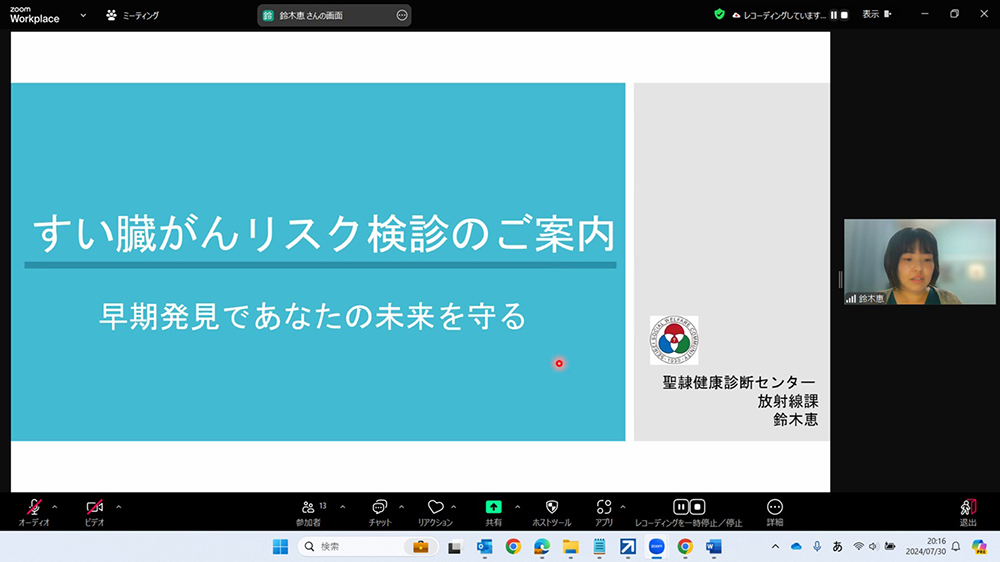This screenshot has width=1000, height=562.
Task: Open the Apps icon in the toolbar
Action: (x=603, y=507)
